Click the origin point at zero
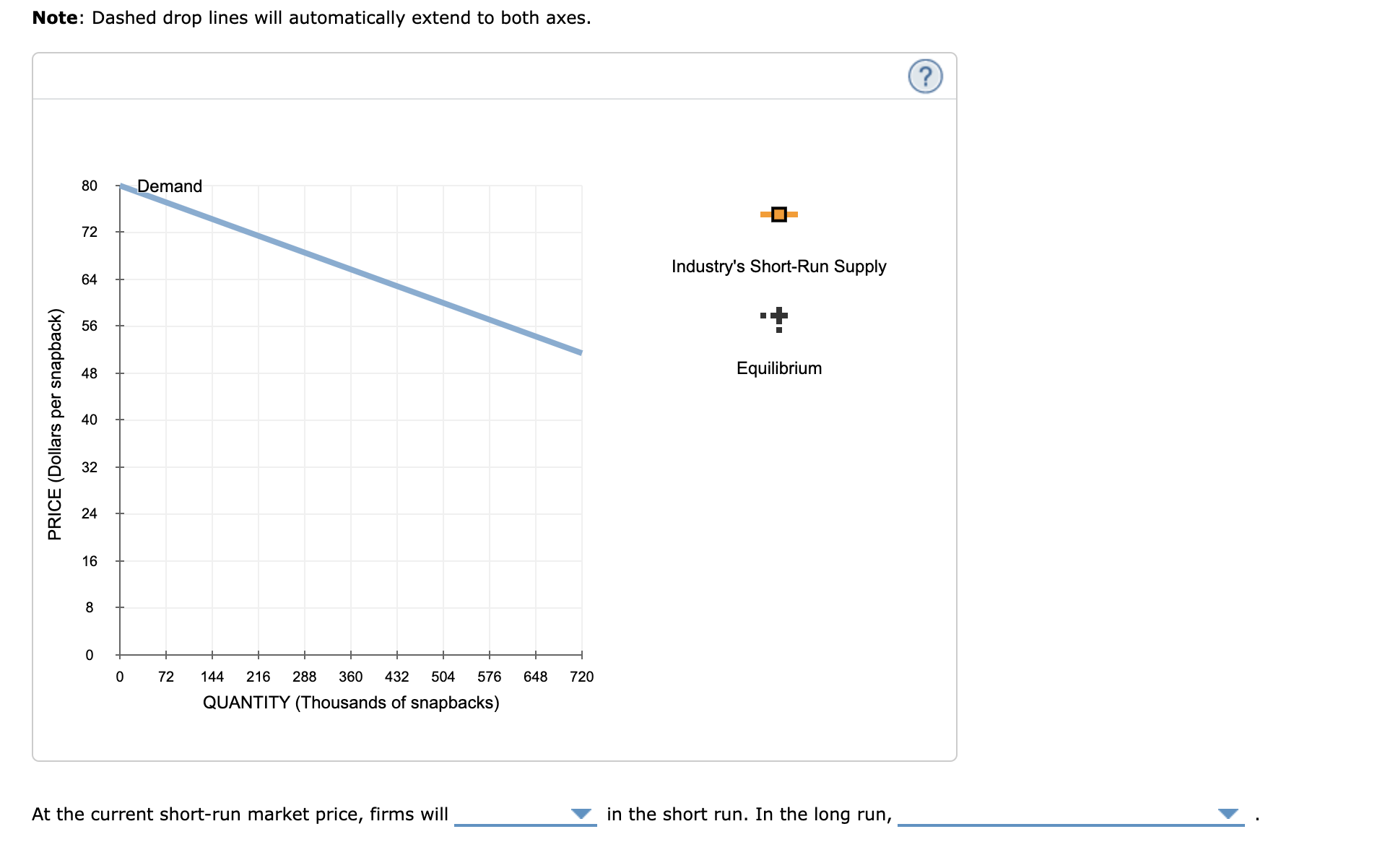Viewport: 1385px width, 868px height. point(120,656)
